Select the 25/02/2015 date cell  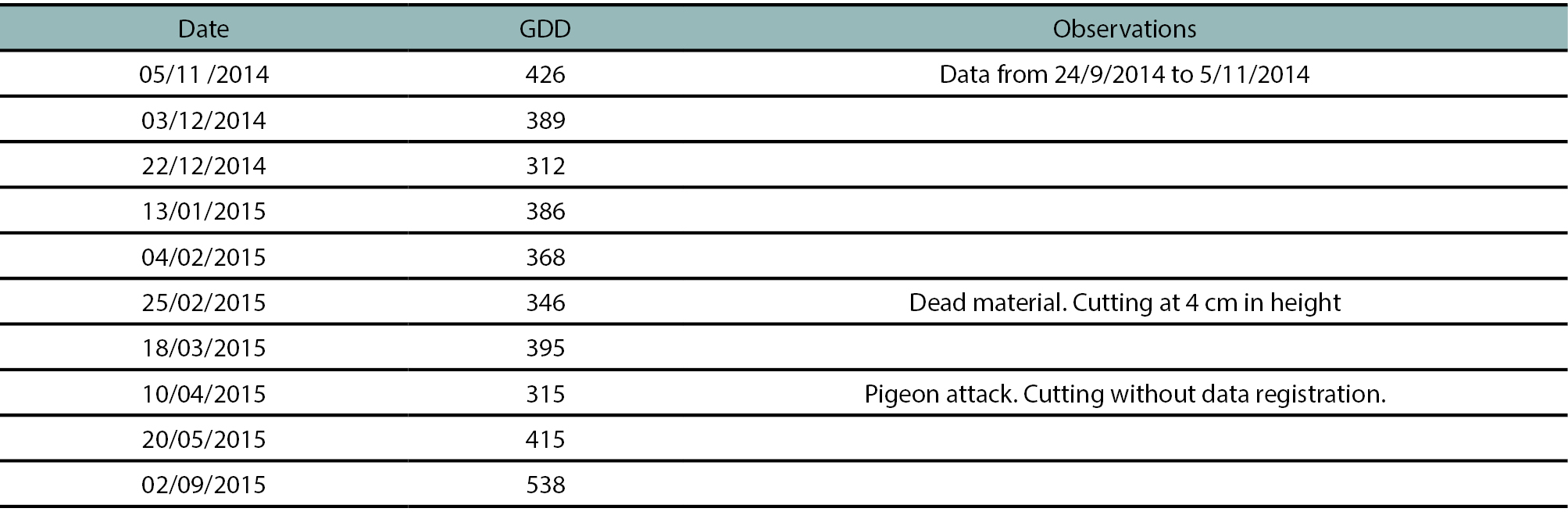point(203,302)
